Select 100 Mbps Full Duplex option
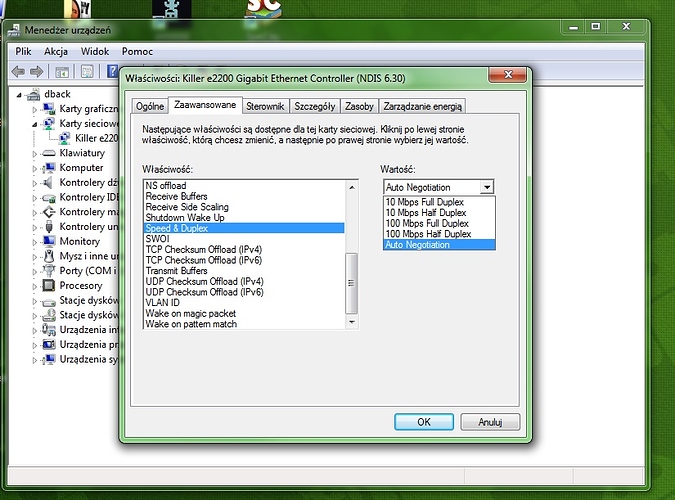 pos(439,224)
